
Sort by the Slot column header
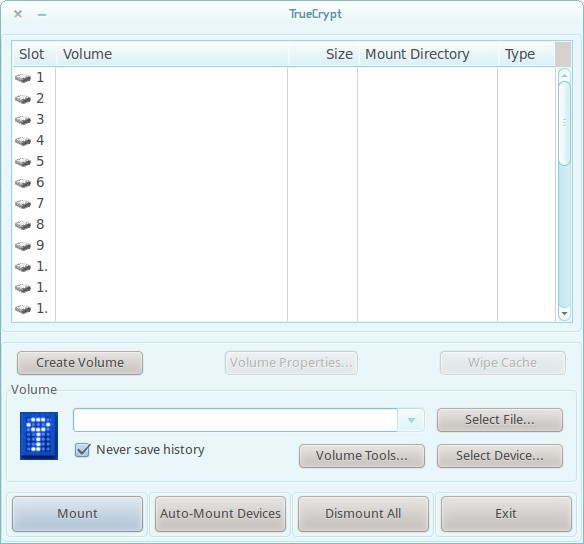pyautogui.click(x=34, y=54)
